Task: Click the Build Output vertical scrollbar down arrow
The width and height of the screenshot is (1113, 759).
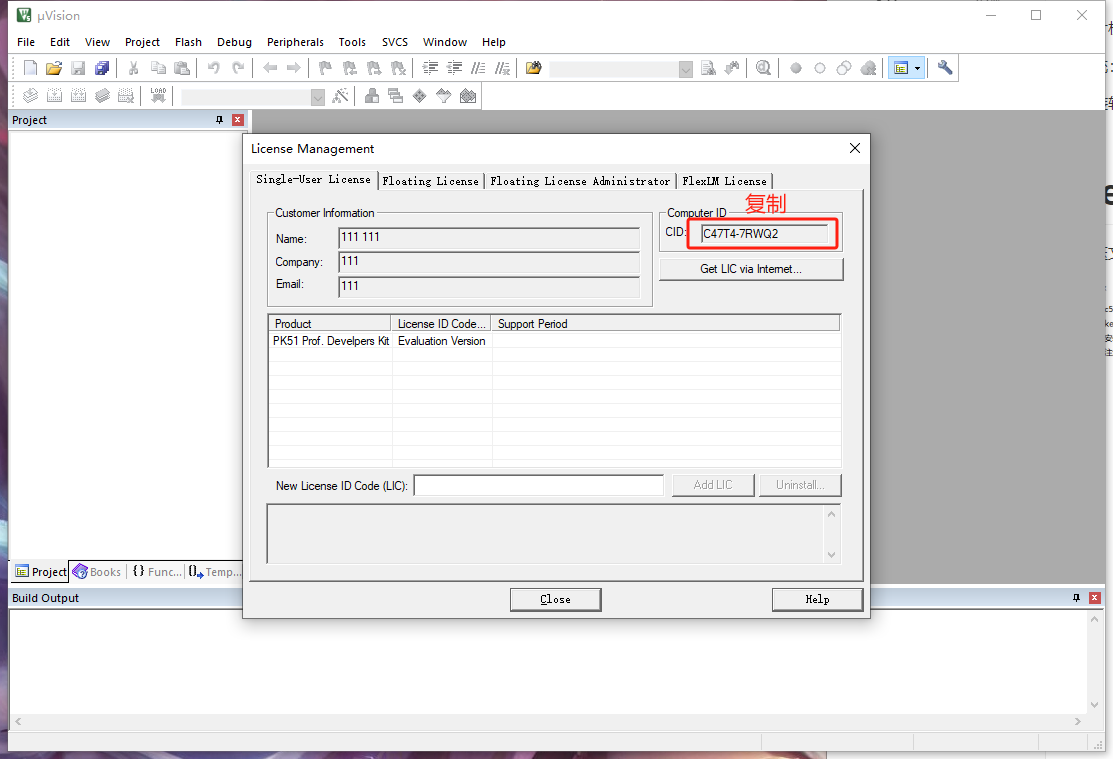Action: 1094,705
